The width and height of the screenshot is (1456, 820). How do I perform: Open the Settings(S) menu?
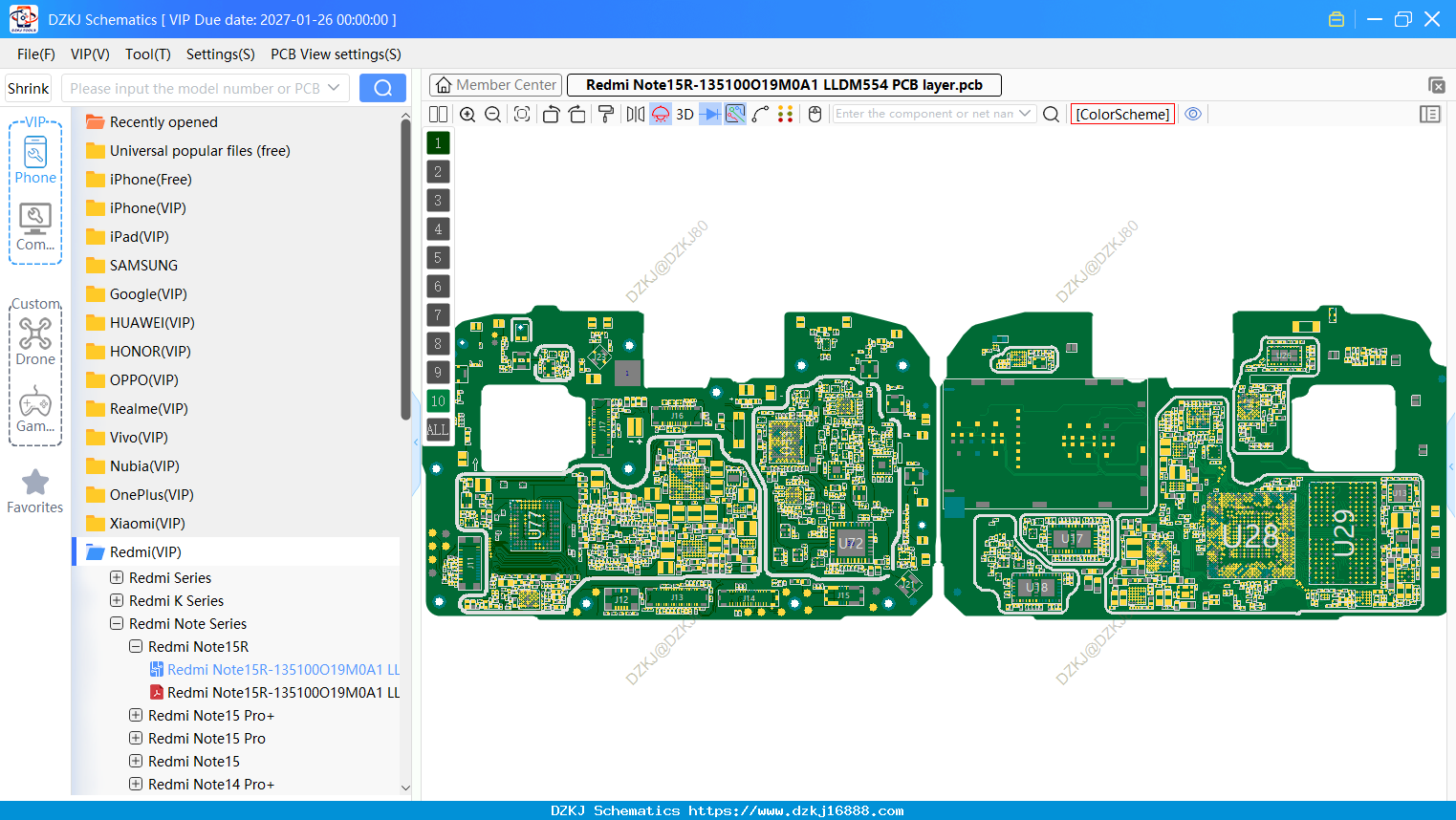coord(221,54)
